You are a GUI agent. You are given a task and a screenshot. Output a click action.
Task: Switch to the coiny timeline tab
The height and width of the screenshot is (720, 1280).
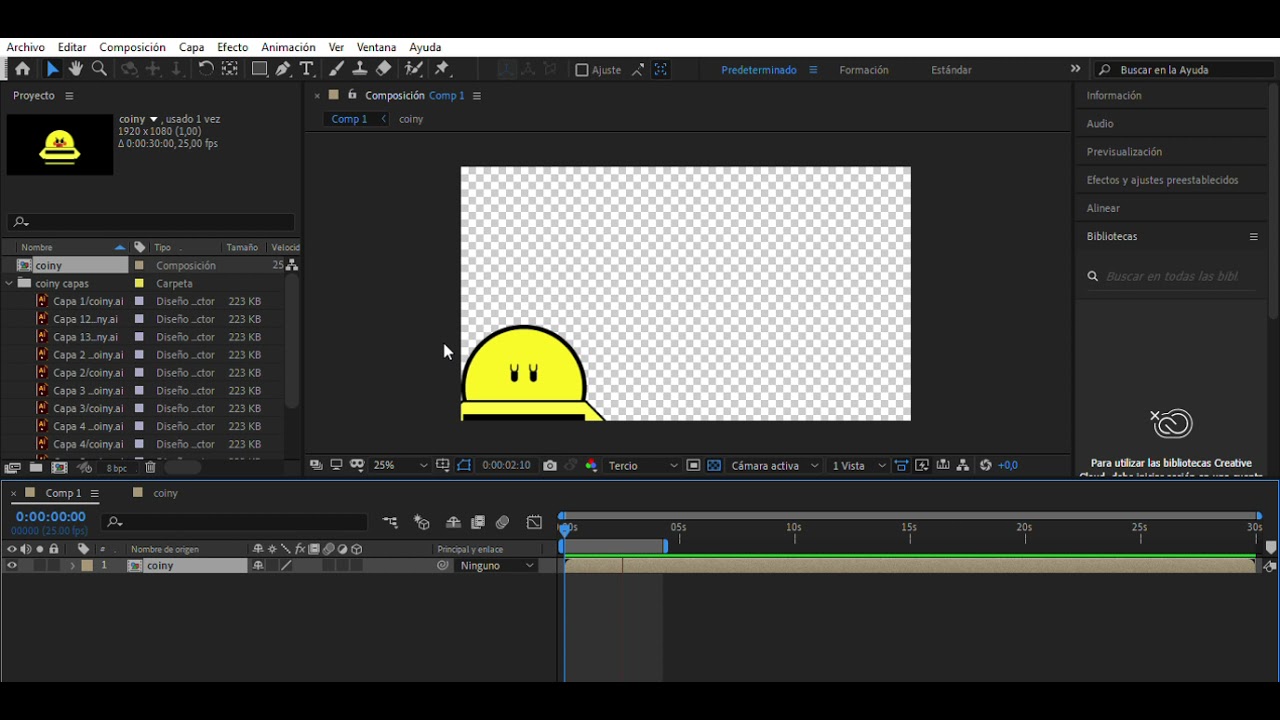click(165, 493)
